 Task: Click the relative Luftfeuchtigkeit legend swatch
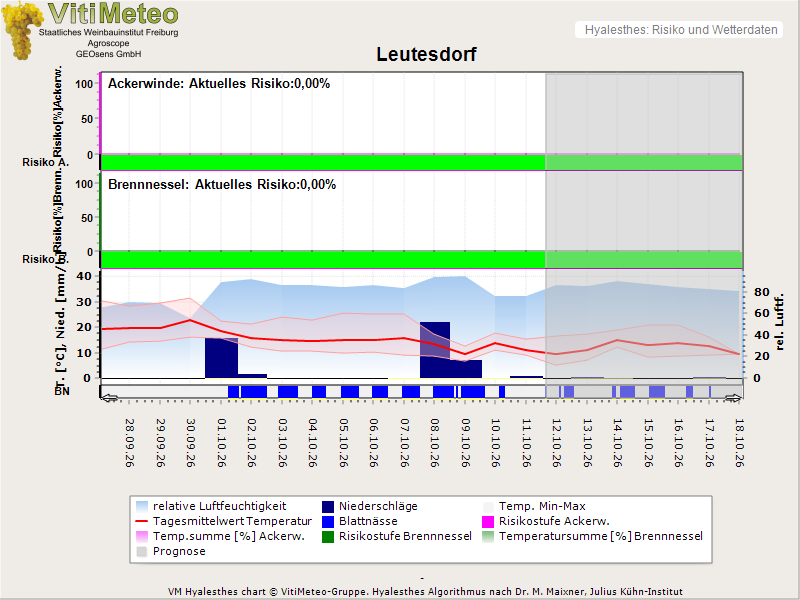click(x=142, y=507)
